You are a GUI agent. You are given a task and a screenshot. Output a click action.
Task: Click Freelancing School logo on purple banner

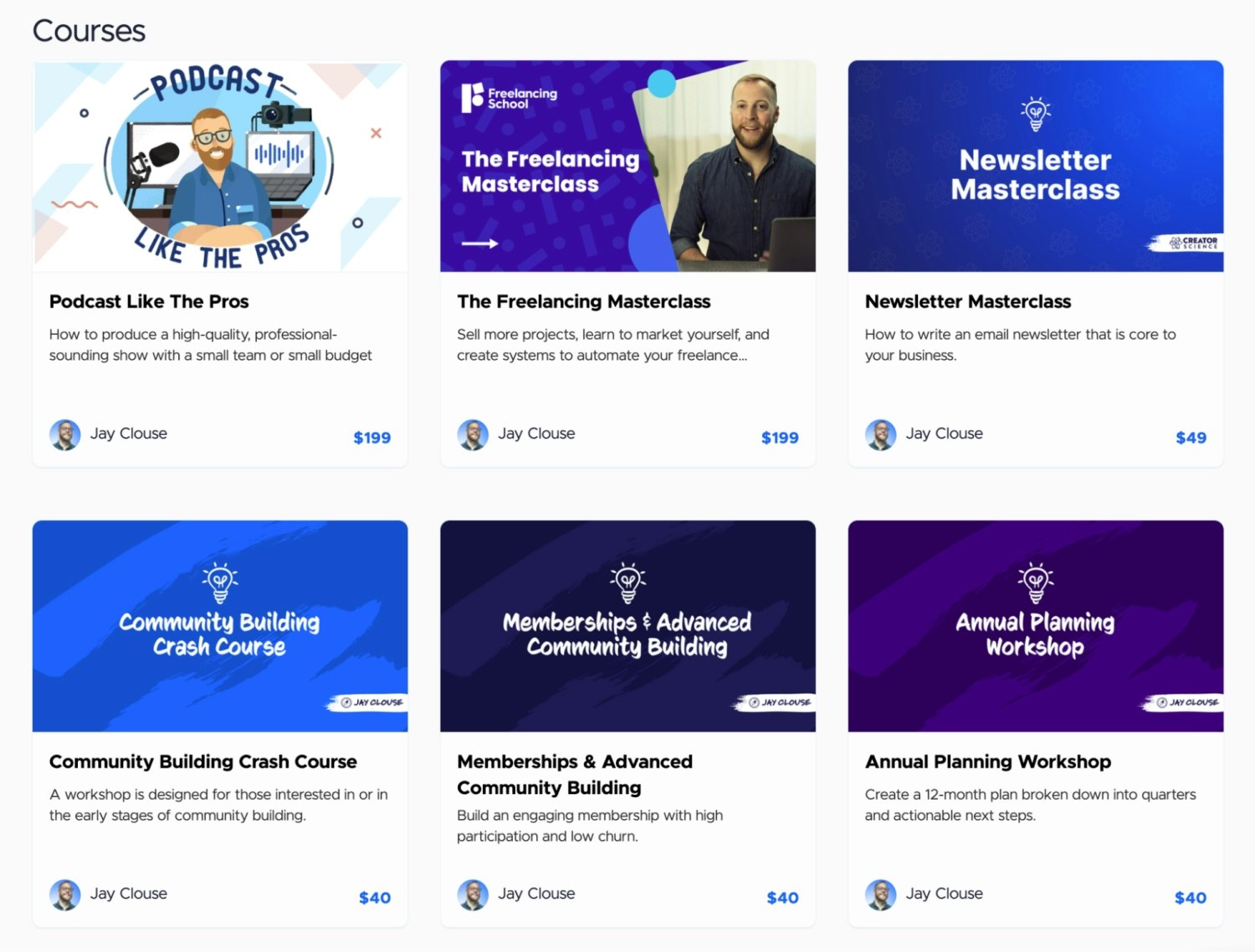coord(509,98)
